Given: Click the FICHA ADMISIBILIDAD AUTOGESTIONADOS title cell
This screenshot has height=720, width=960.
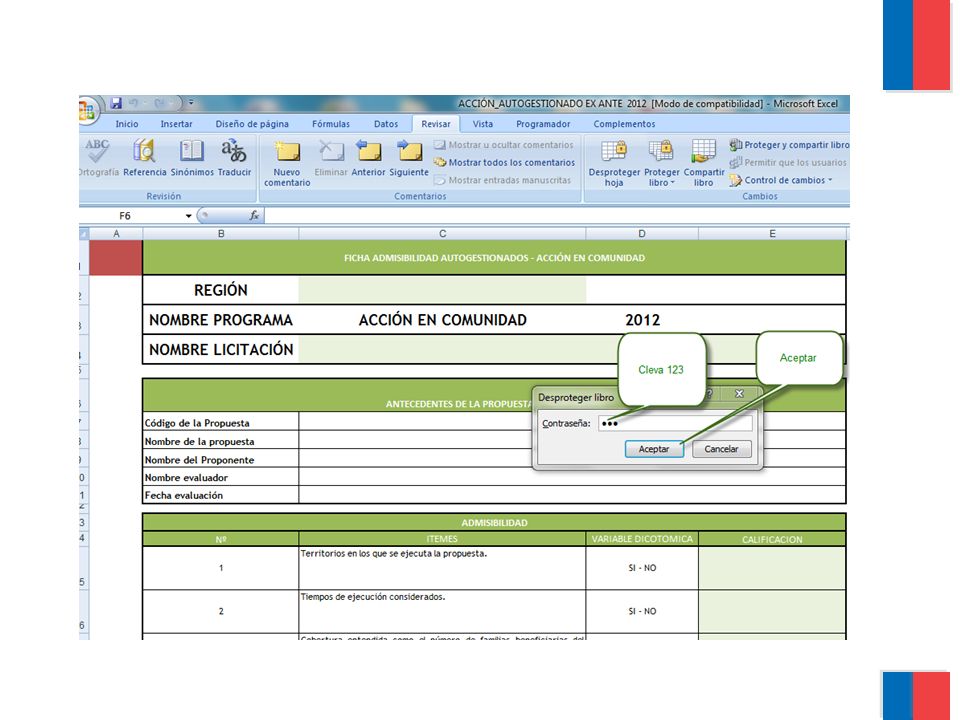Looking at the screenshot, I should [x=494, y=258].
